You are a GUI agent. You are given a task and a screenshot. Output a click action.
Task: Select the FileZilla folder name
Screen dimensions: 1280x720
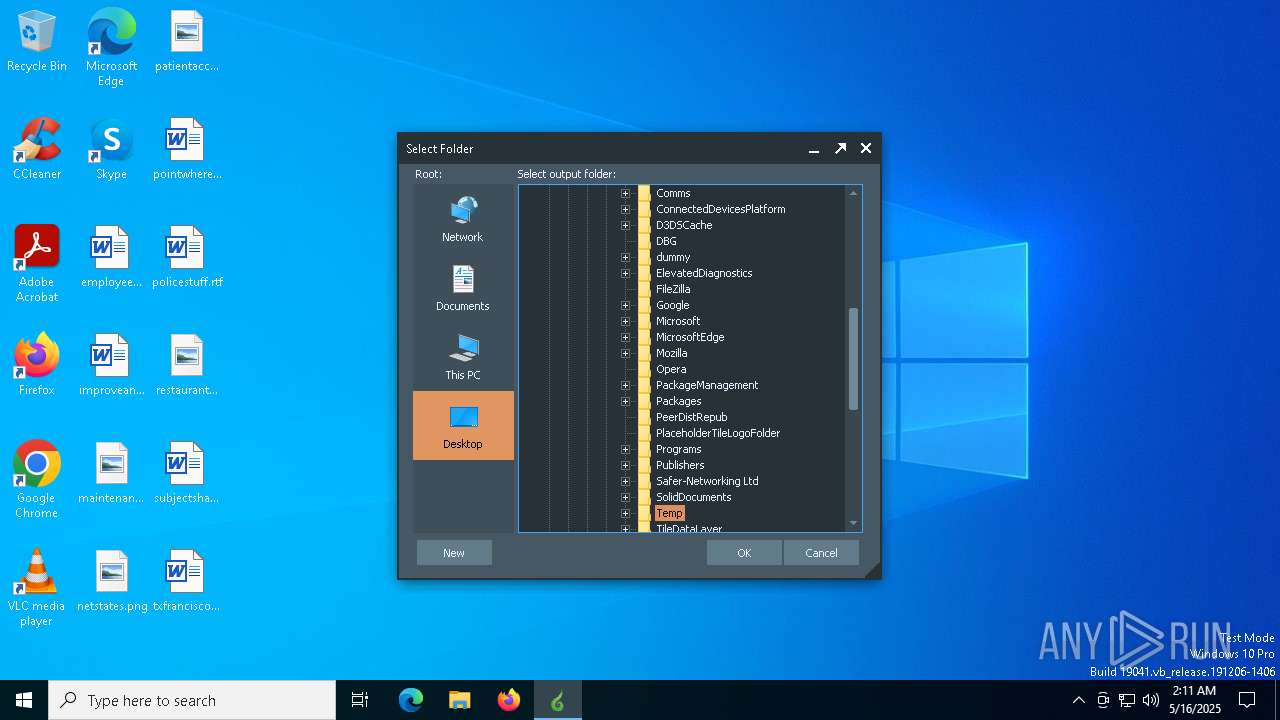[x=673, y=289]
